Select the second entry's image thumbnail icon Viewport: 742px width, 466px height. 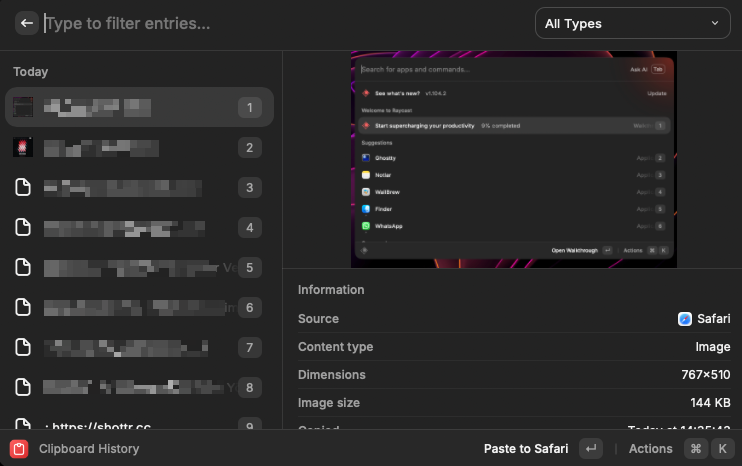[23, 148]
